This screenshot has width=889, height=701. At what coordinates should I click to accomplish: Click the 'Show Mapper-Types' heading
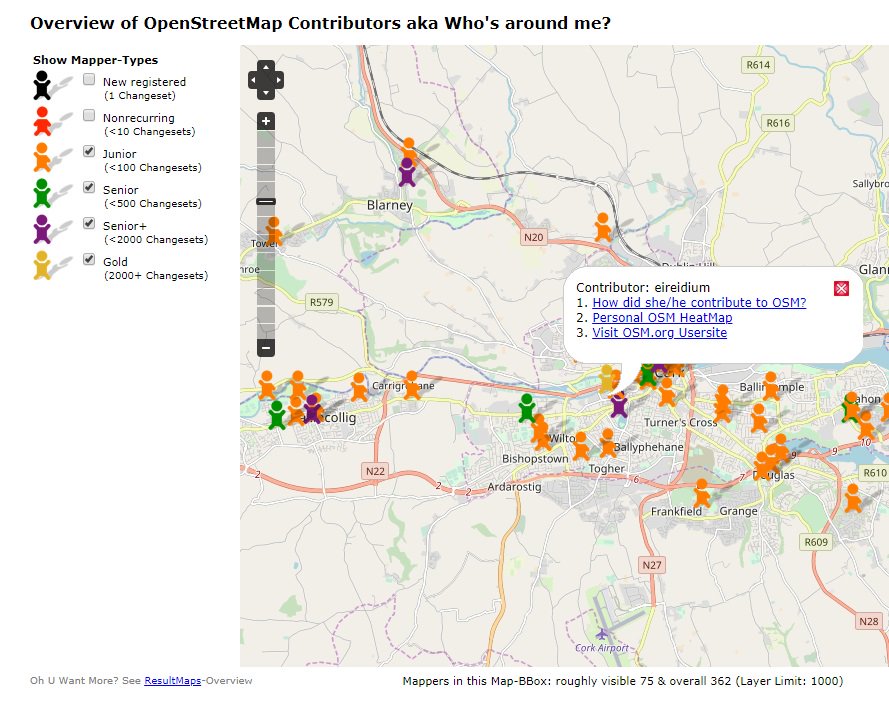[95, 60]
